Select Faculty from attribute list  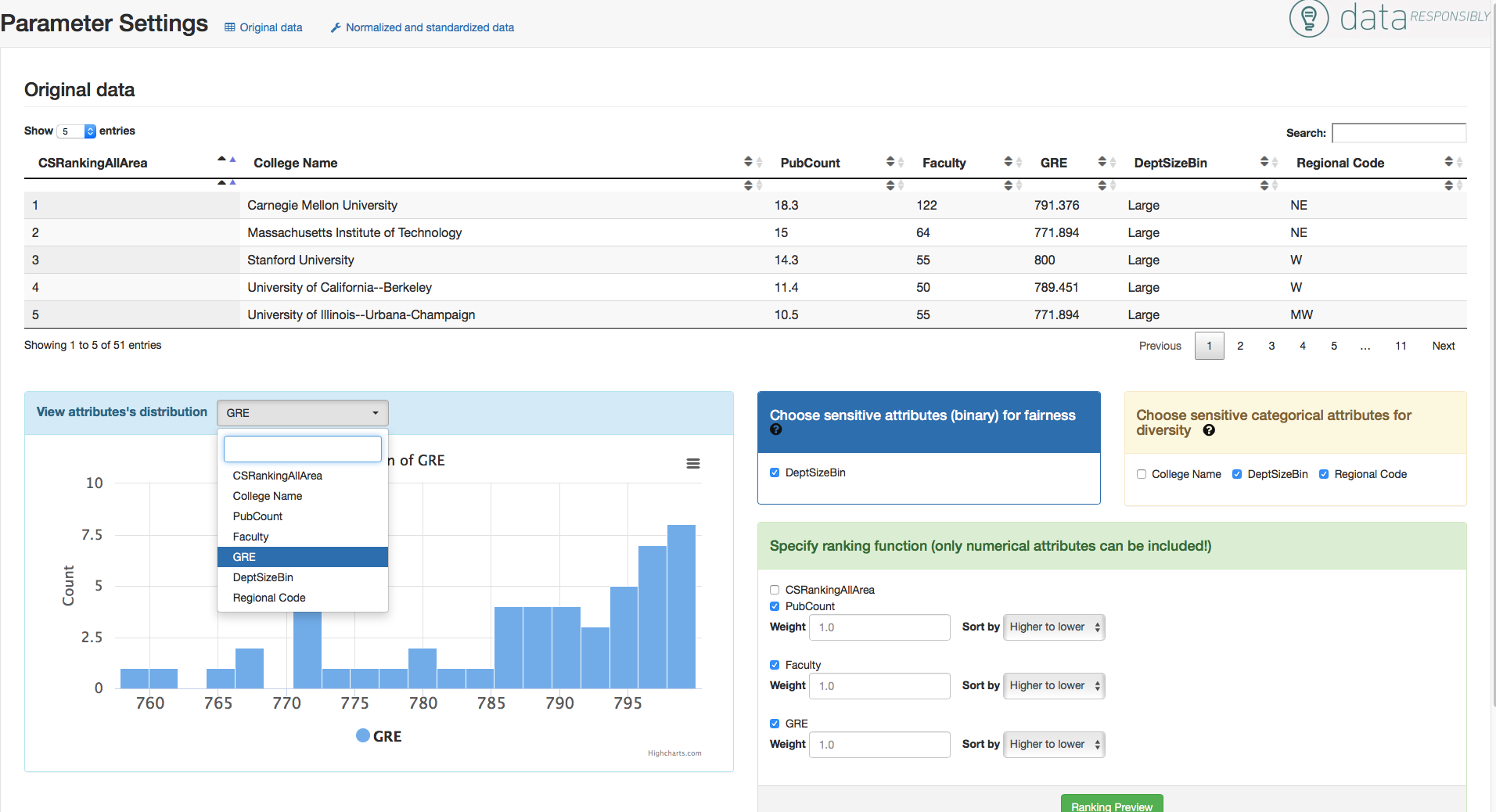303,537
